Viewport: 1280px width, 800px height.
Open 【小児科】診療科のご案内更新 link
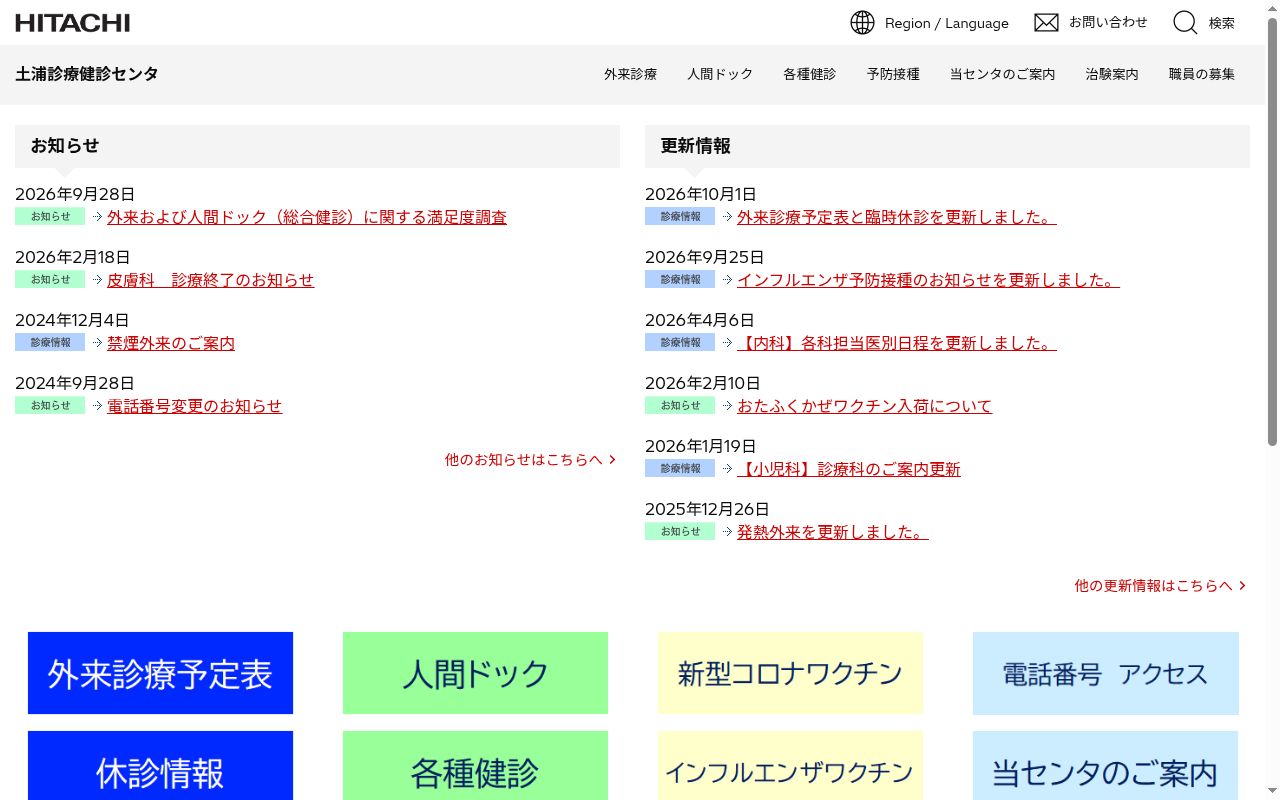tap(849, 469)
